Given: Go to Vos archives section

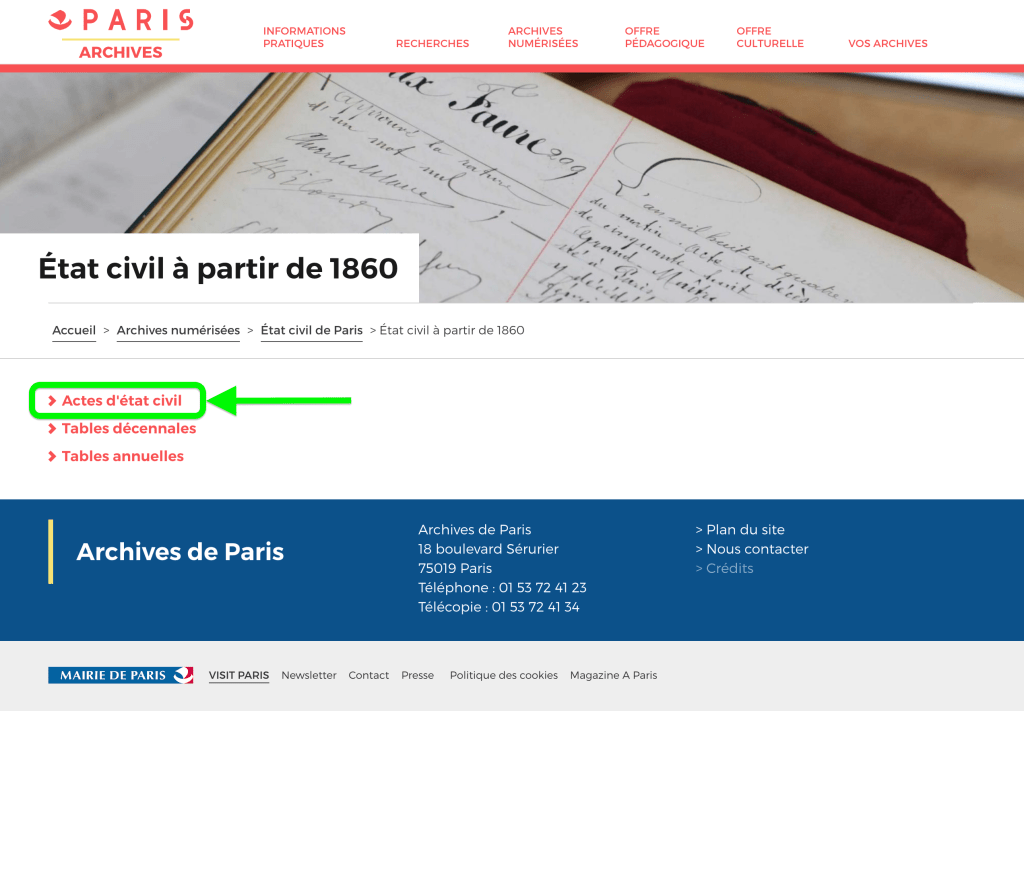Looking at the screenshot, I should (887, 44).
